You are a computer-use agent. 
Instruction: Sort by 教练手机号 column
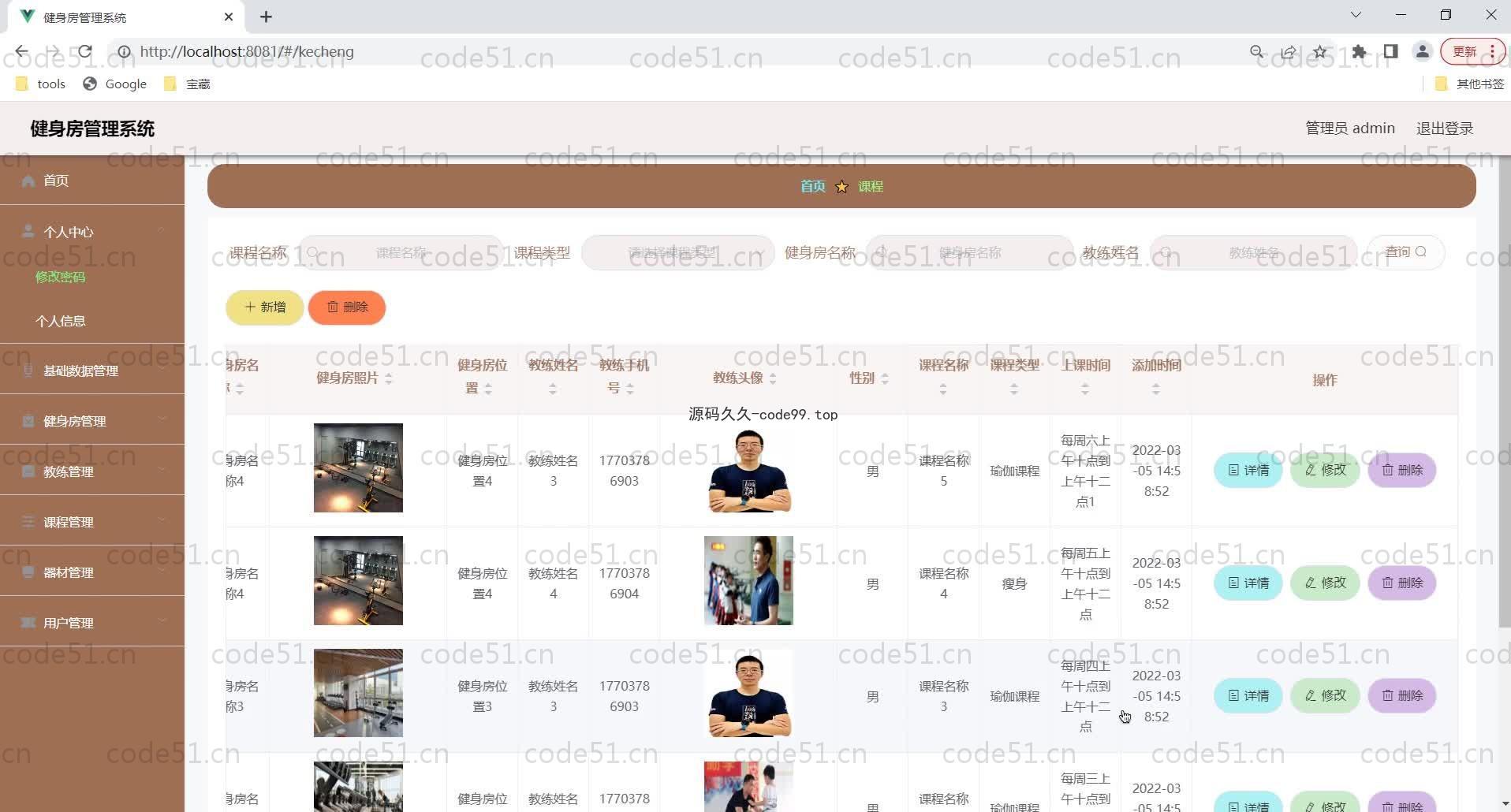tap(630, 389)
